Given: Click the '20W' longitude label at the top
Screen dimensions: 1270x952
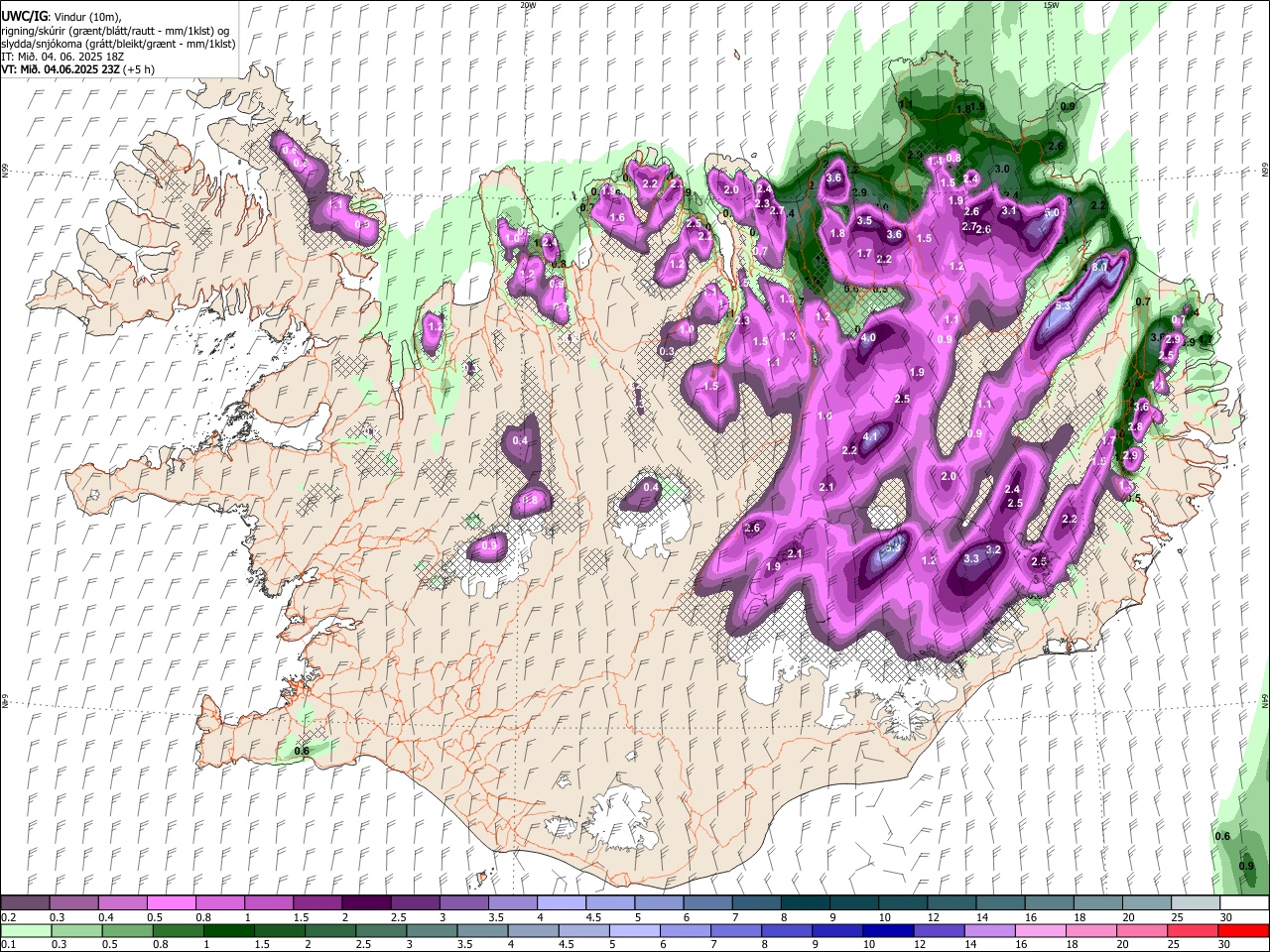Looking at the screenshot, I should pos(528,4).
